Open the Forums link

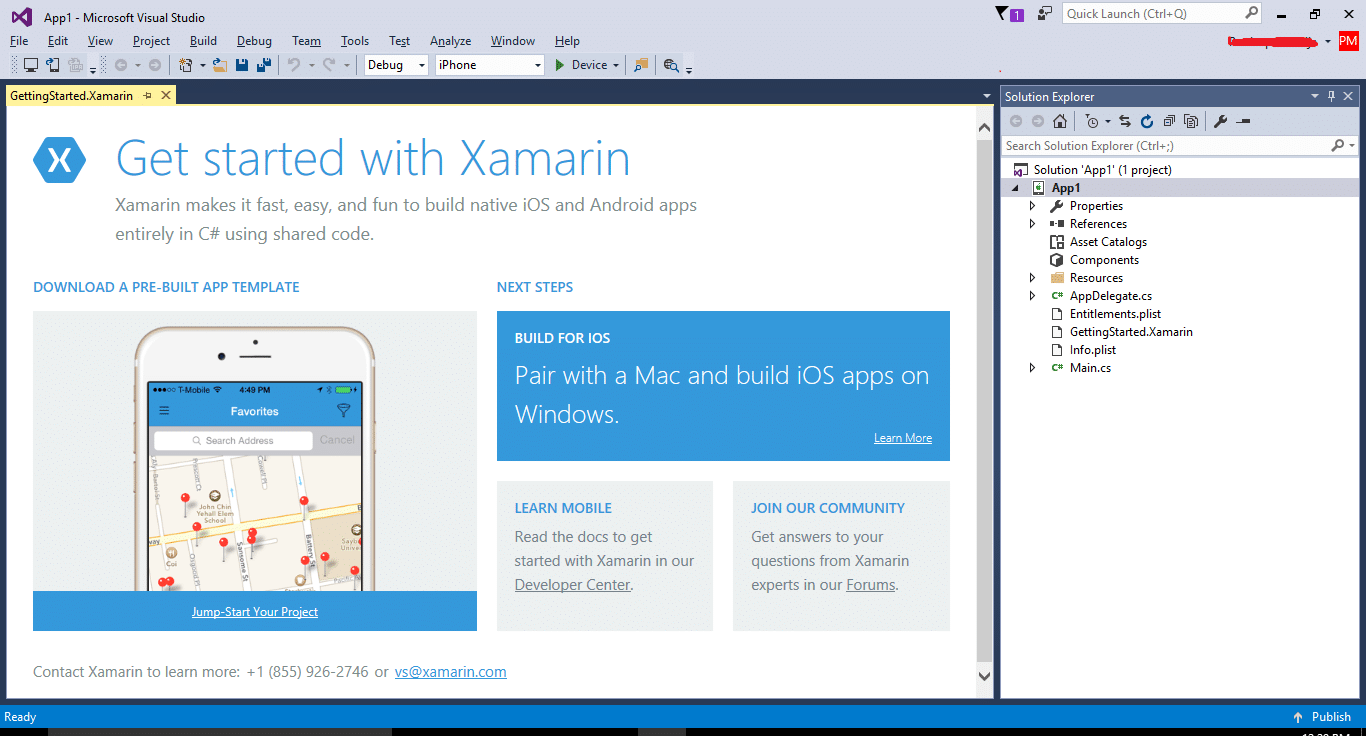pyautogui.click(x=870, y=585)
